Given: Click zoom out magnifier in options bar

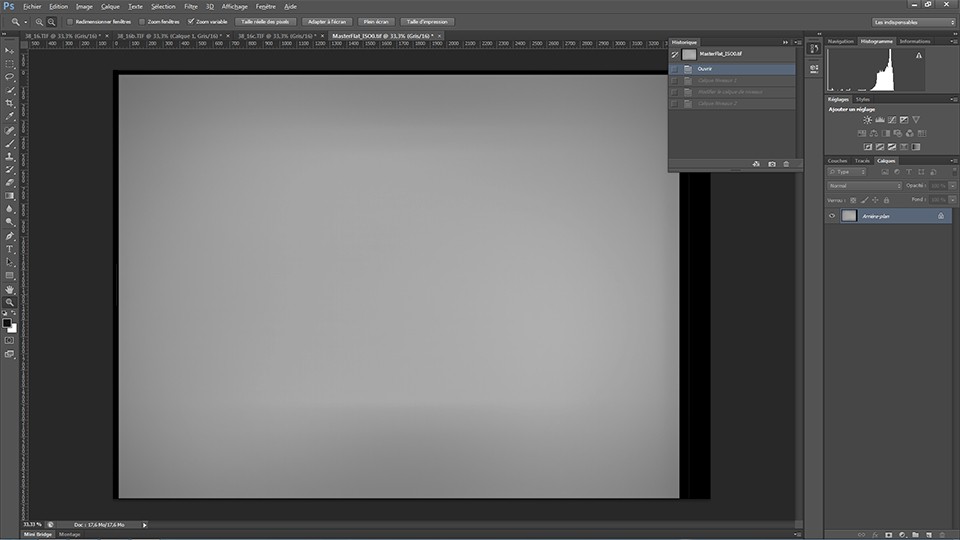Looking at the screenshot, I should 51,21.
